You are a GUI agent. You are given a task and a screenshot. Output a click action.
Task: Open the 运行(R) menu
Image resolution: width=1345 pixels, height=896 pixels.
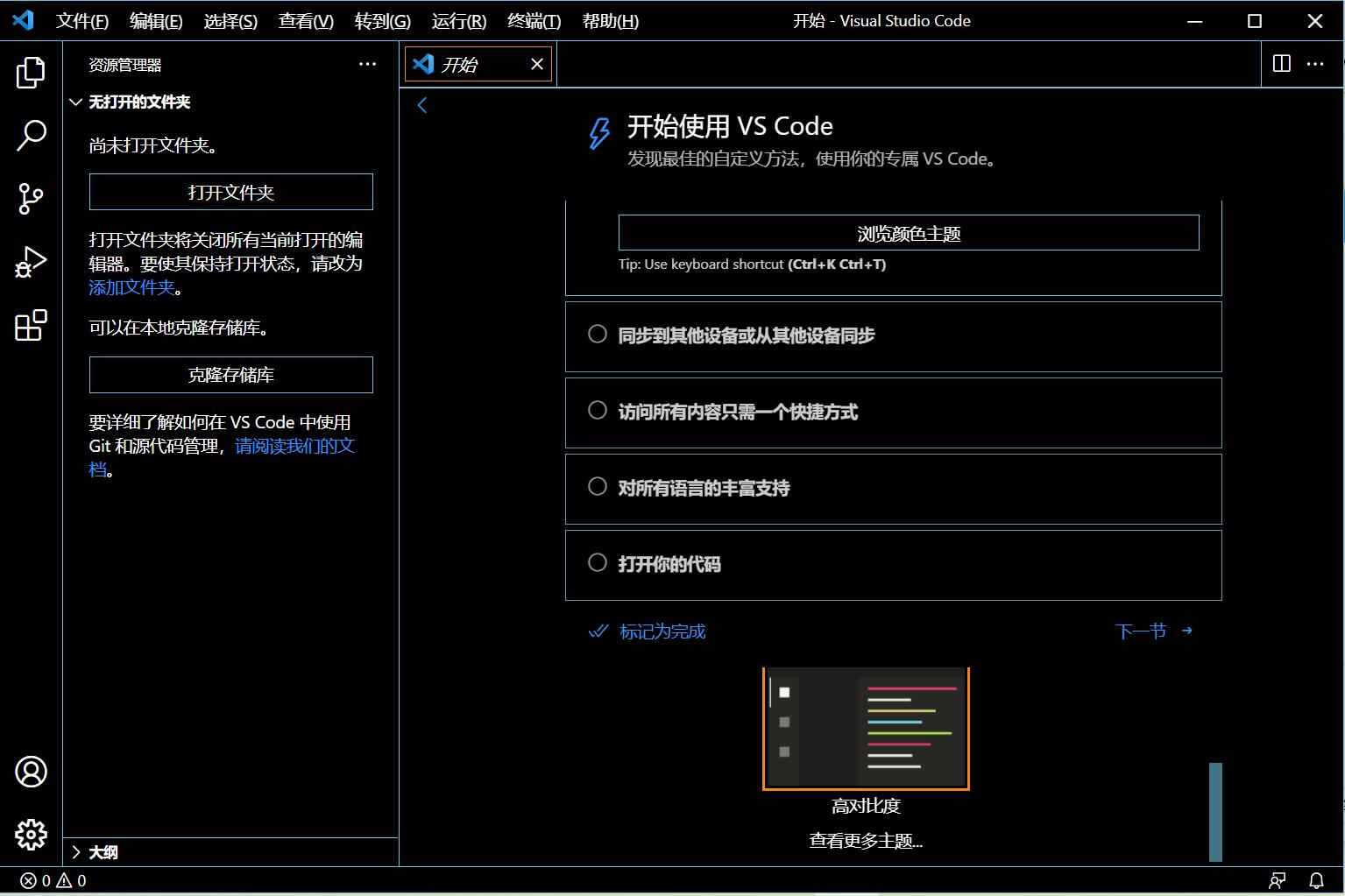[x=459, y=21]
